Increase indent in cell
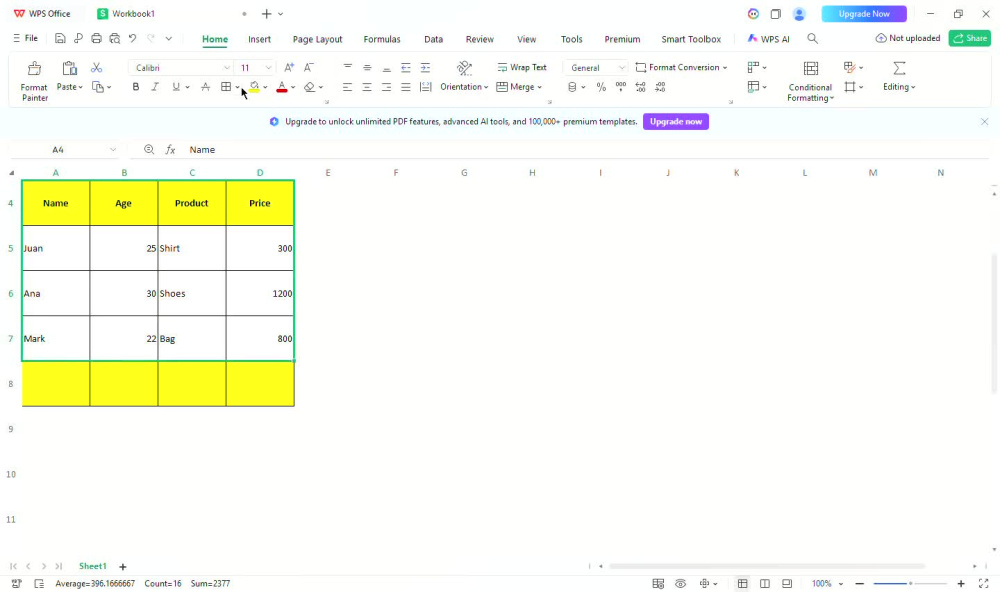Image resolution: width=1000 pixels, height=592 pixels. (x=425, y=67)
